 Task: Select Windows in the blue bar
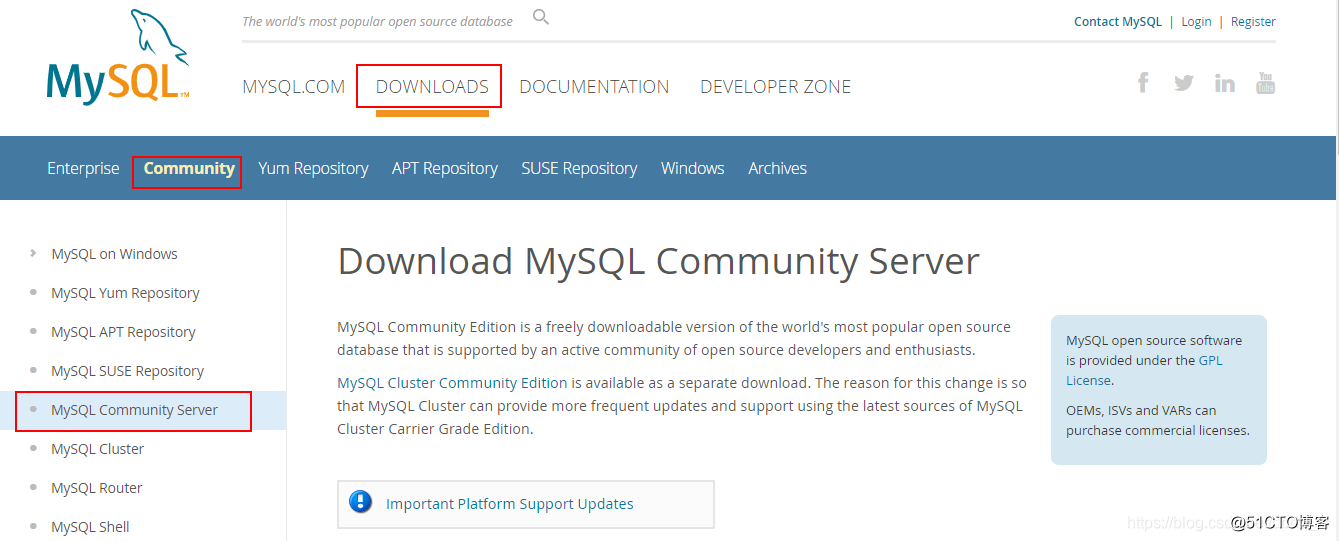coord(693,168)
